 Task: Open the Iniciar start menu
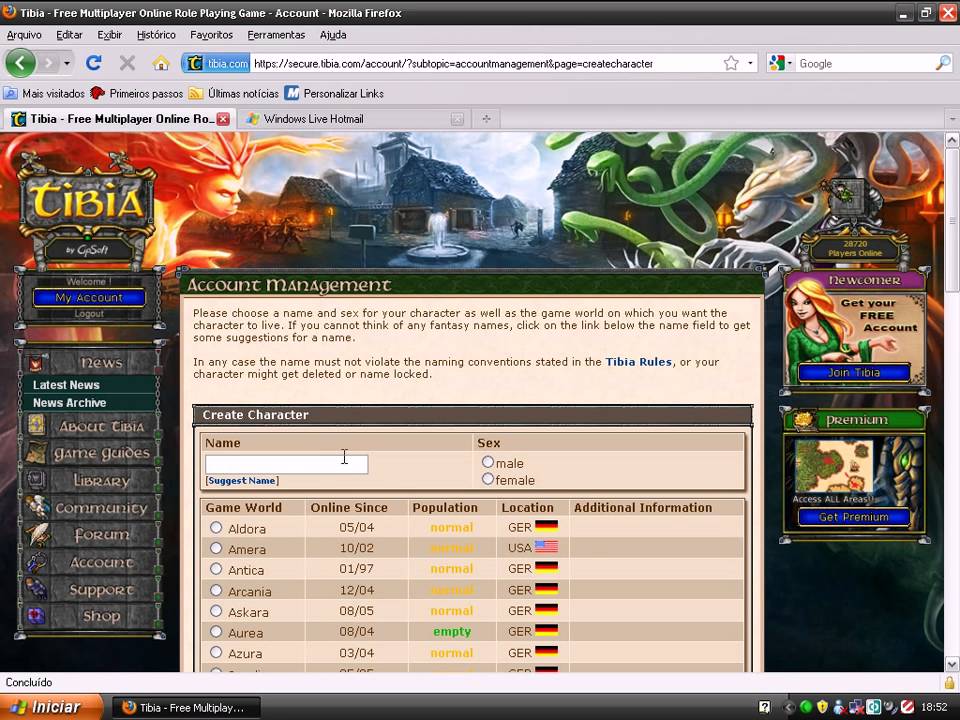coord(50,707)
